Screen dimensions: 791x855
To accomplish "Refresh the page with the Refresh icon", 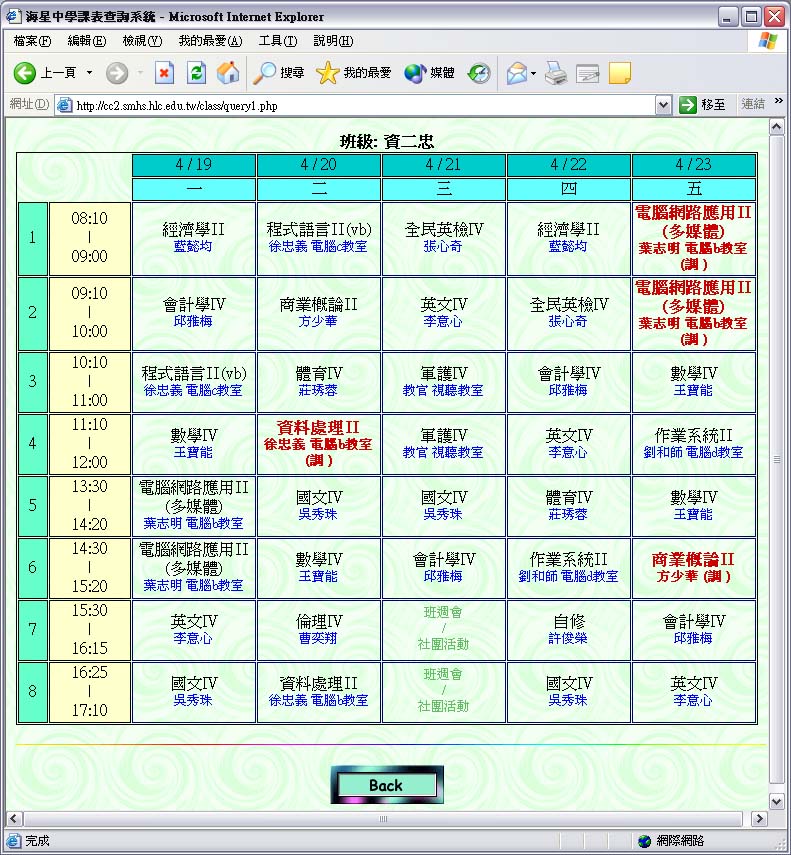I will point(196,73).
